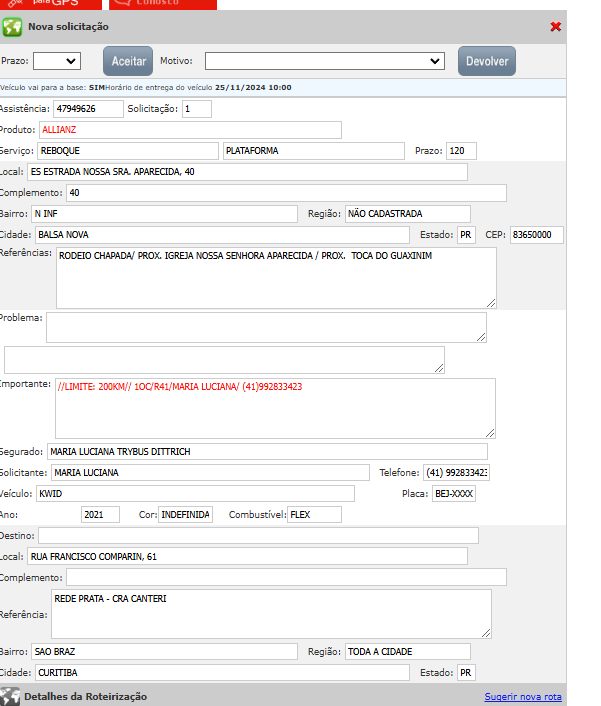Expand the Motivo dropdown
601x706 pixels.
click(x=324, y=61)
